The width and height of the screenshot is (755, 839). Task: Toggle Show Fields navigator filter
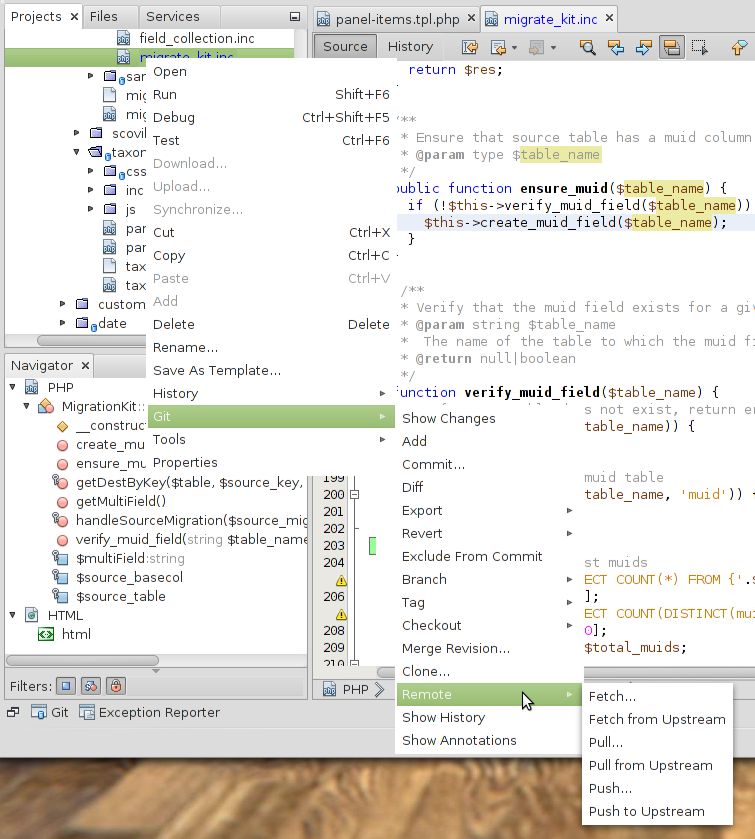(66, 686)
